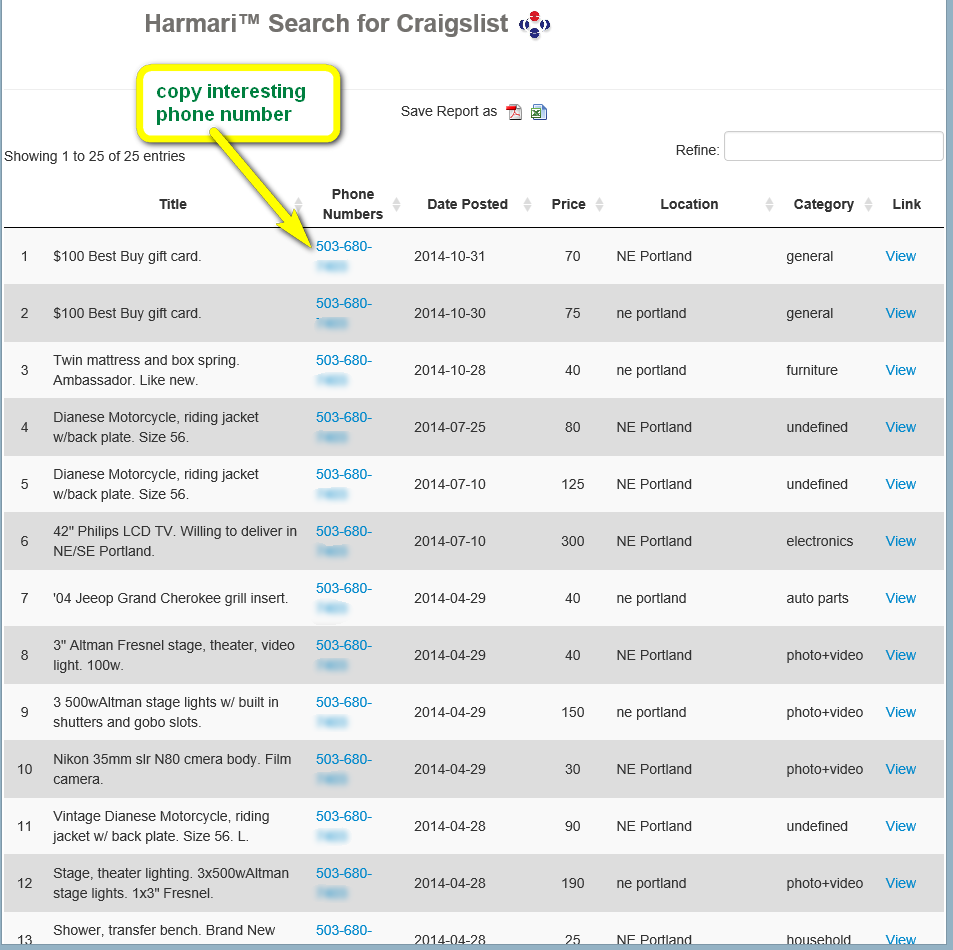Select the date "2014-10-31"
Viewport: 953px width, 950px height.
450,256
